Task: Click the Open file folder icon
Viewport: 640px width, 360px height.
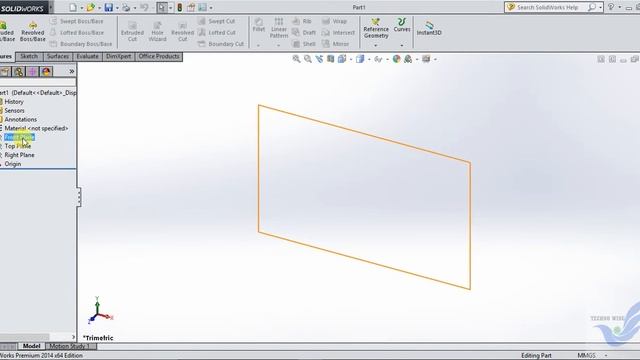Action: (x=91, y=7)
